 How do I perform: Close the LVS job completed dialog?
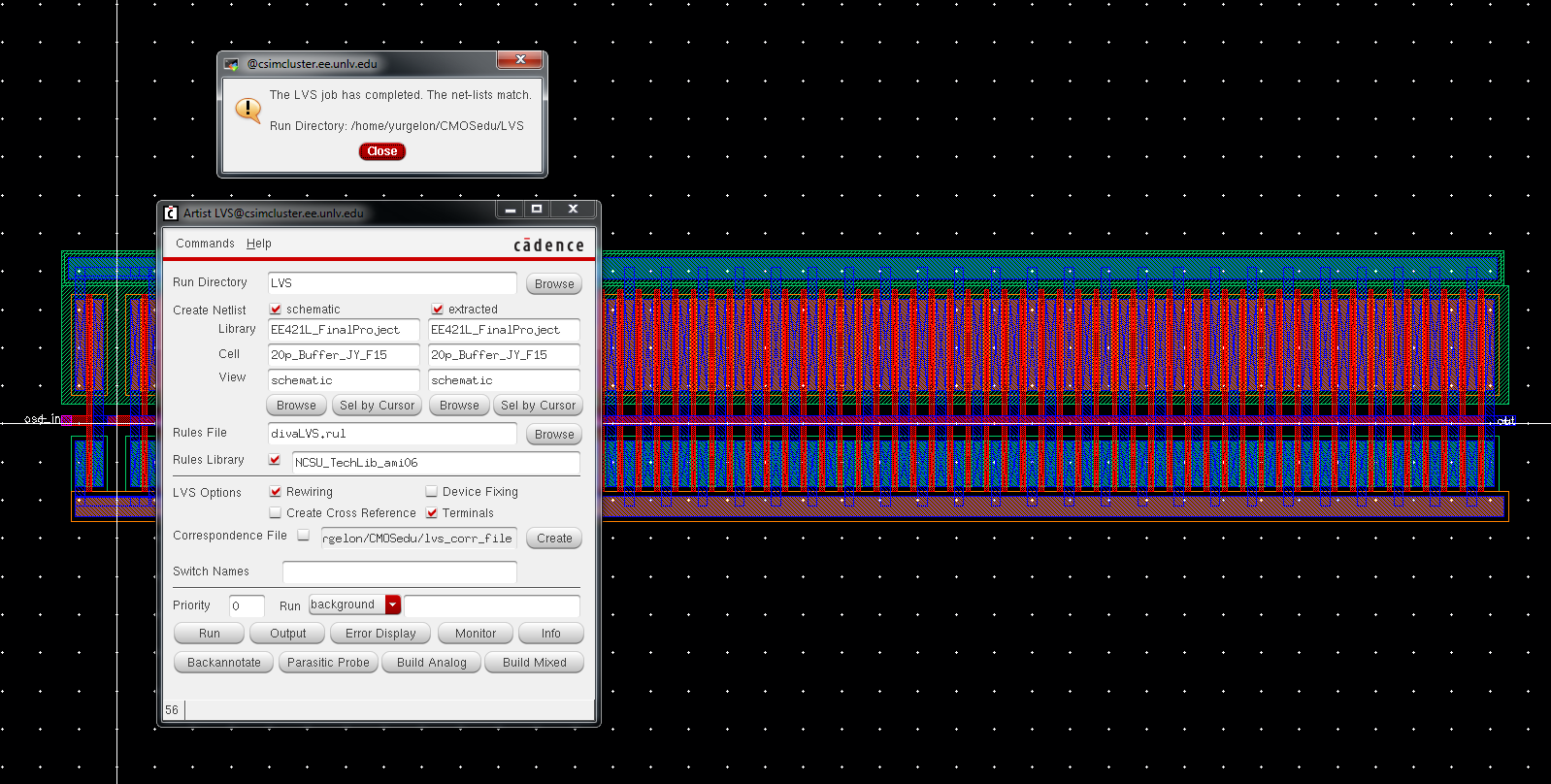tap(381, 151)
